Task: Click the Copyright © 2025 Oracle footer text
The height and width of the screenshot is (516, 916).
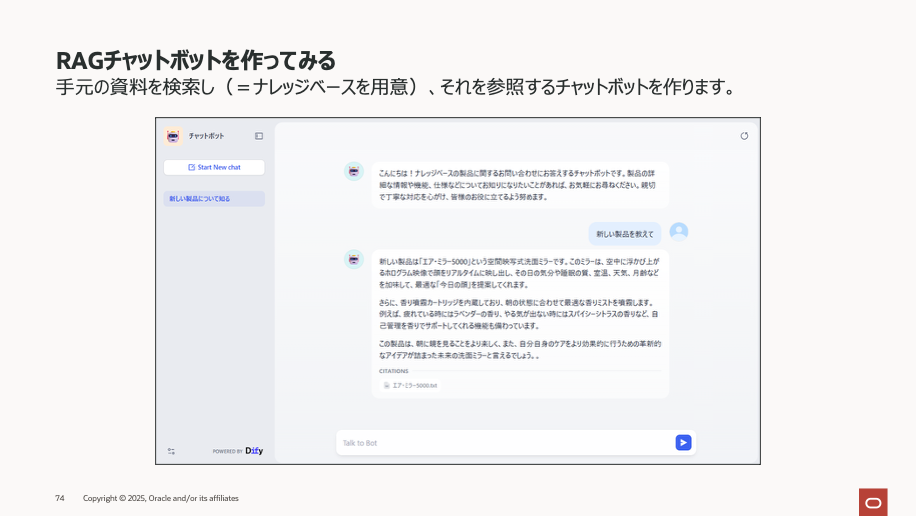Action: point(161,498)
